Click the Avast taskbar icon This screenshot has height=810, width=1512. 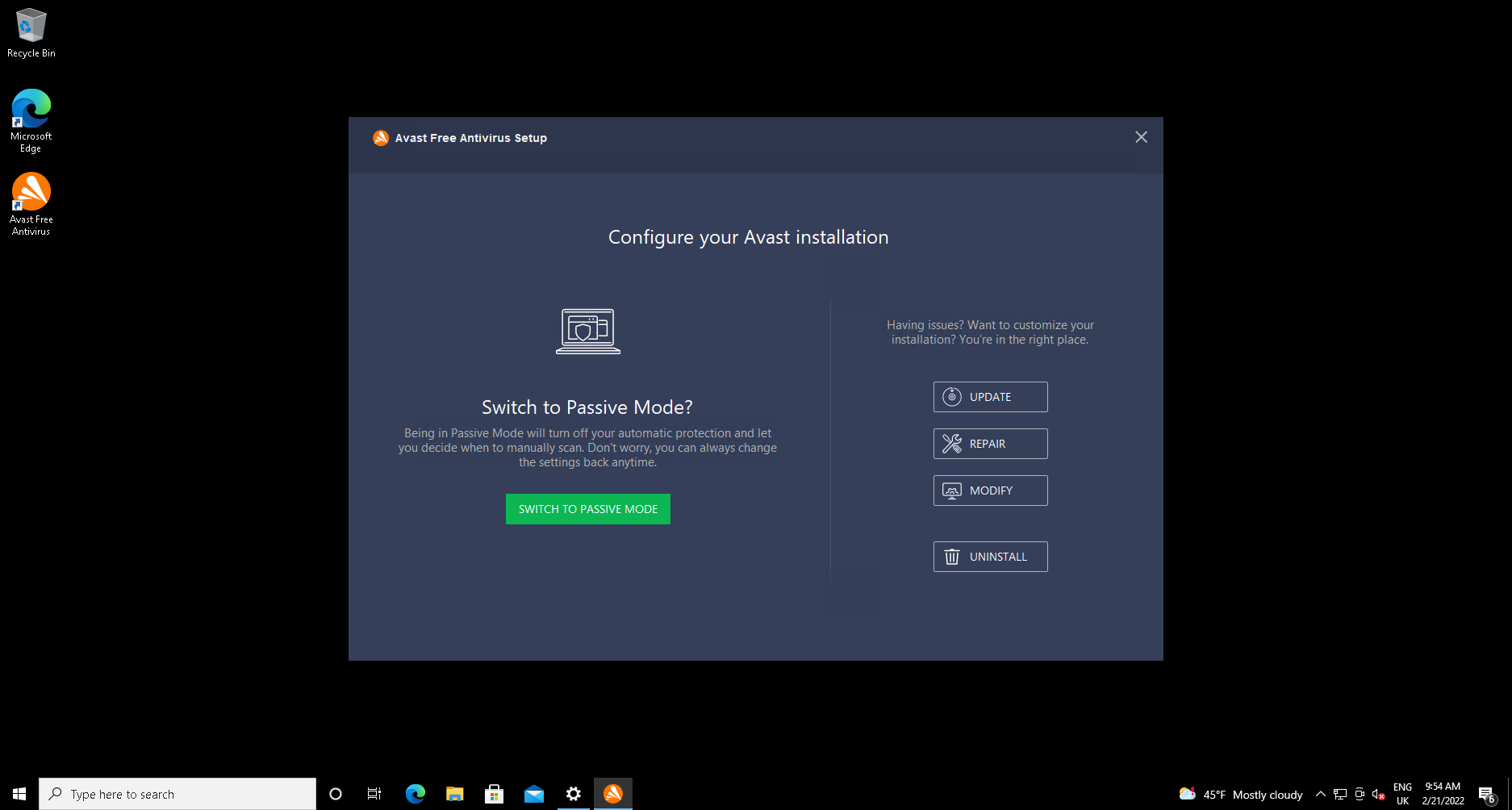613,794
